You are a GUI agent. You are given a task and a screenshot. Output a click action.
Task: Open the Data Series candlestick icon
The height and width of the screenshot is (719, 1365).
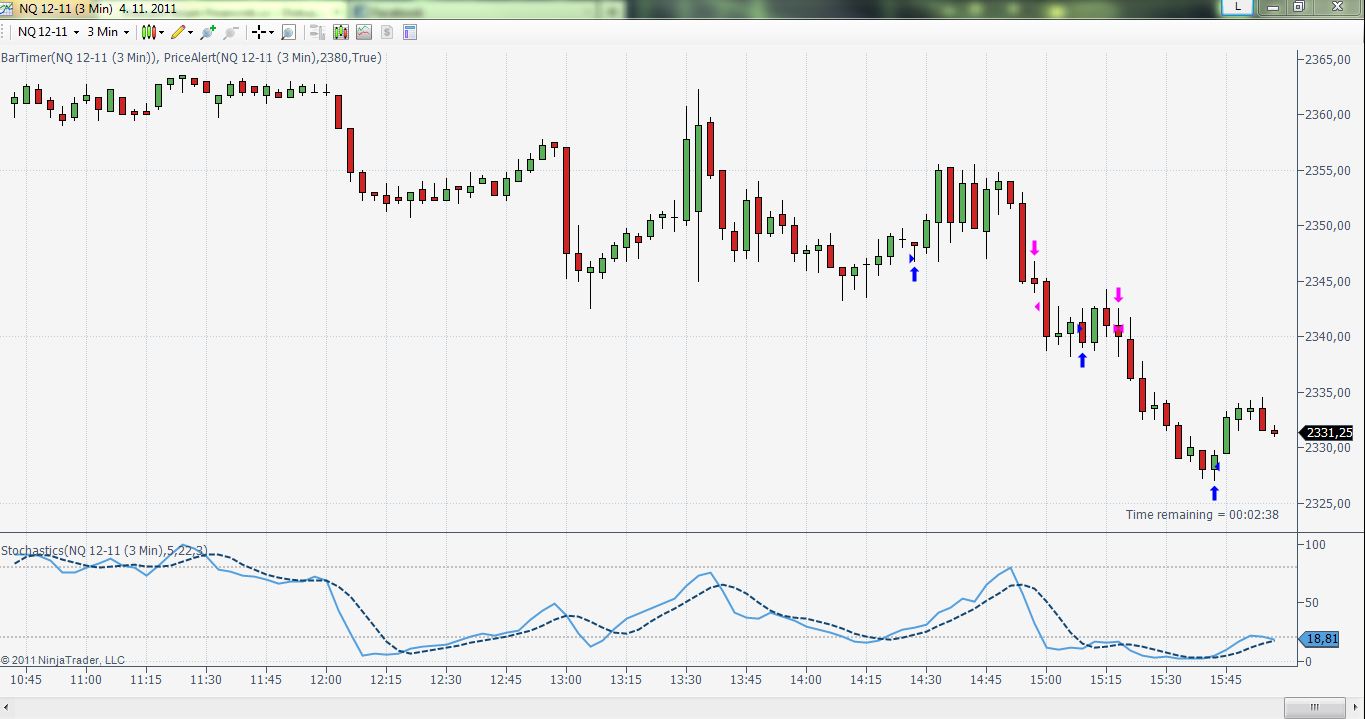click(341, 32)
